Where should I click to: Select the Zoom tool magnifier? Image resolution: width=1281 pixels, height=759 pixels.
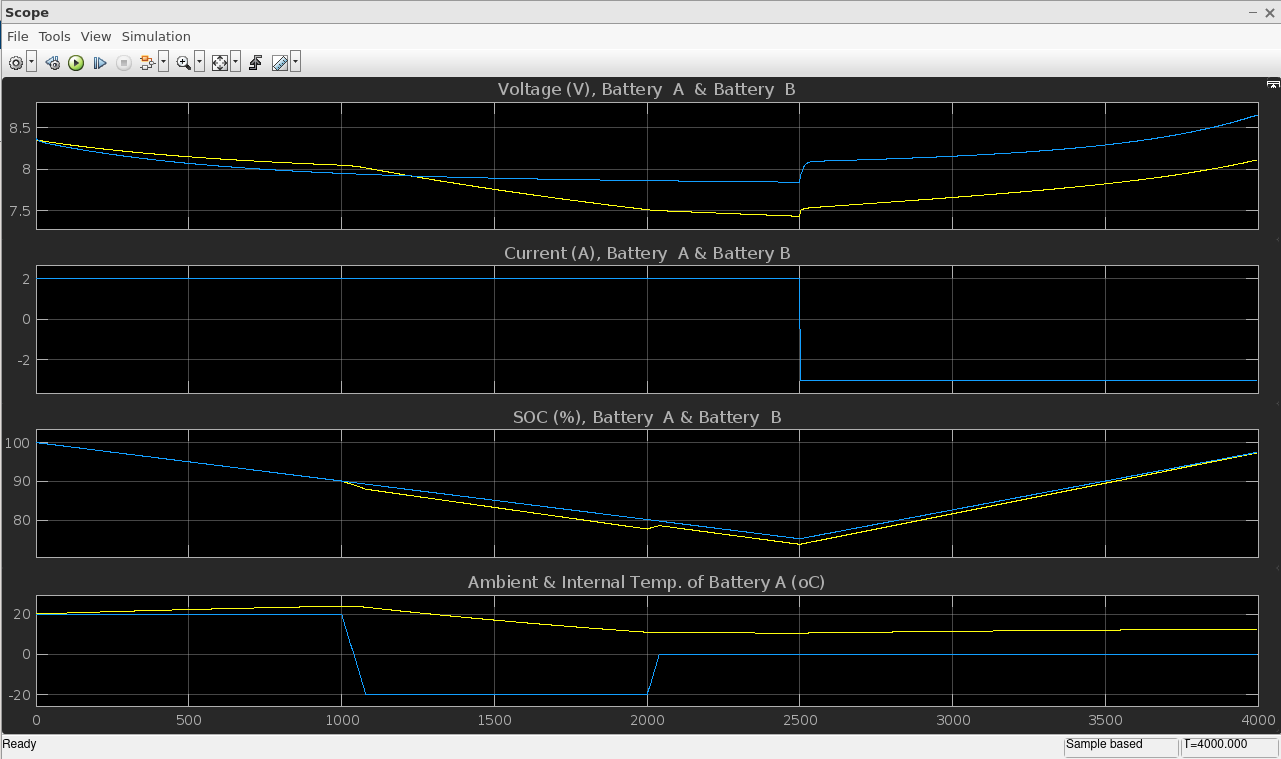(x=183, y=63)
